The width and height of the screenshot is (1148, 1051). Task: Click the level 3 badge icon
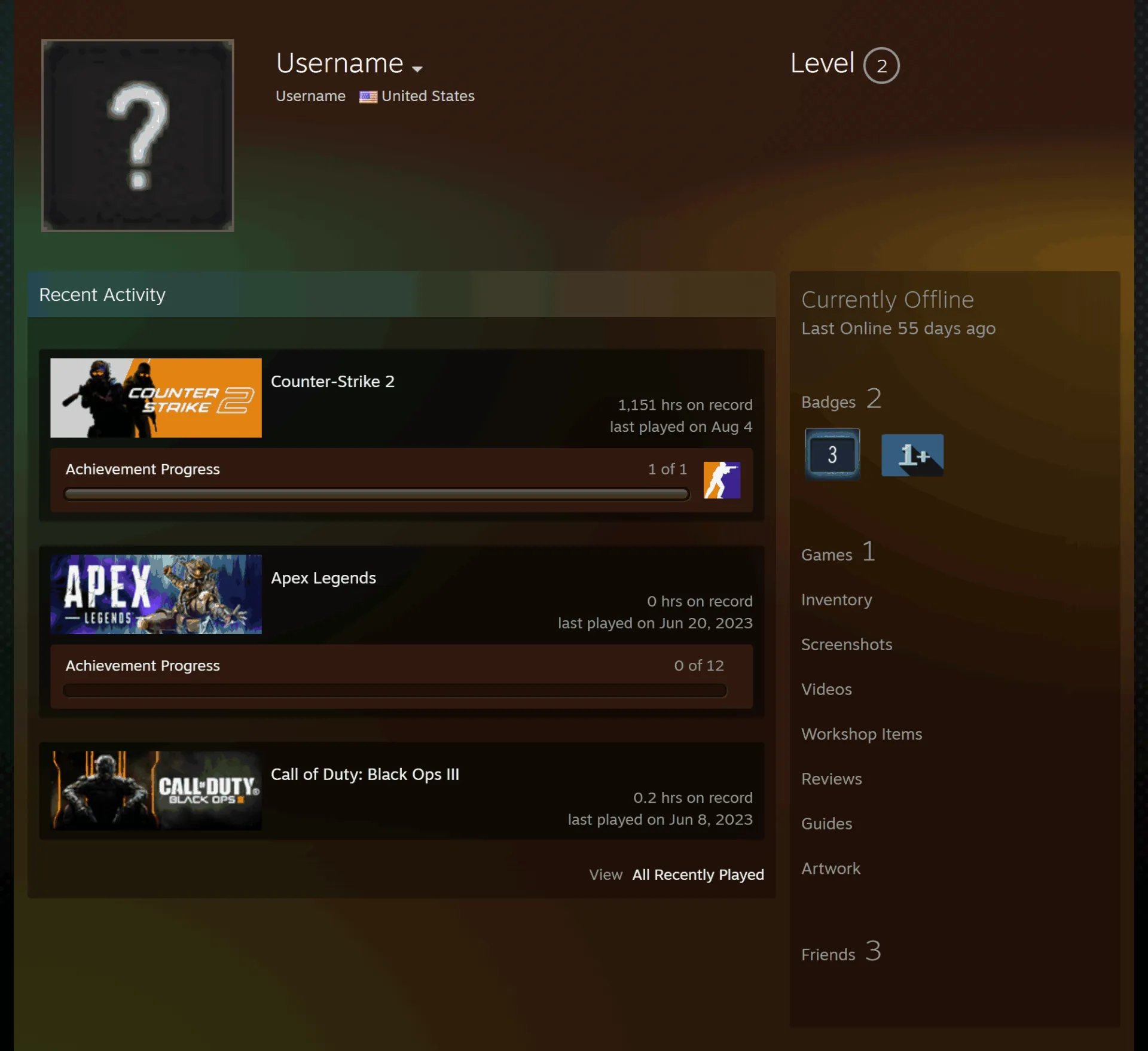coord(832,454)
